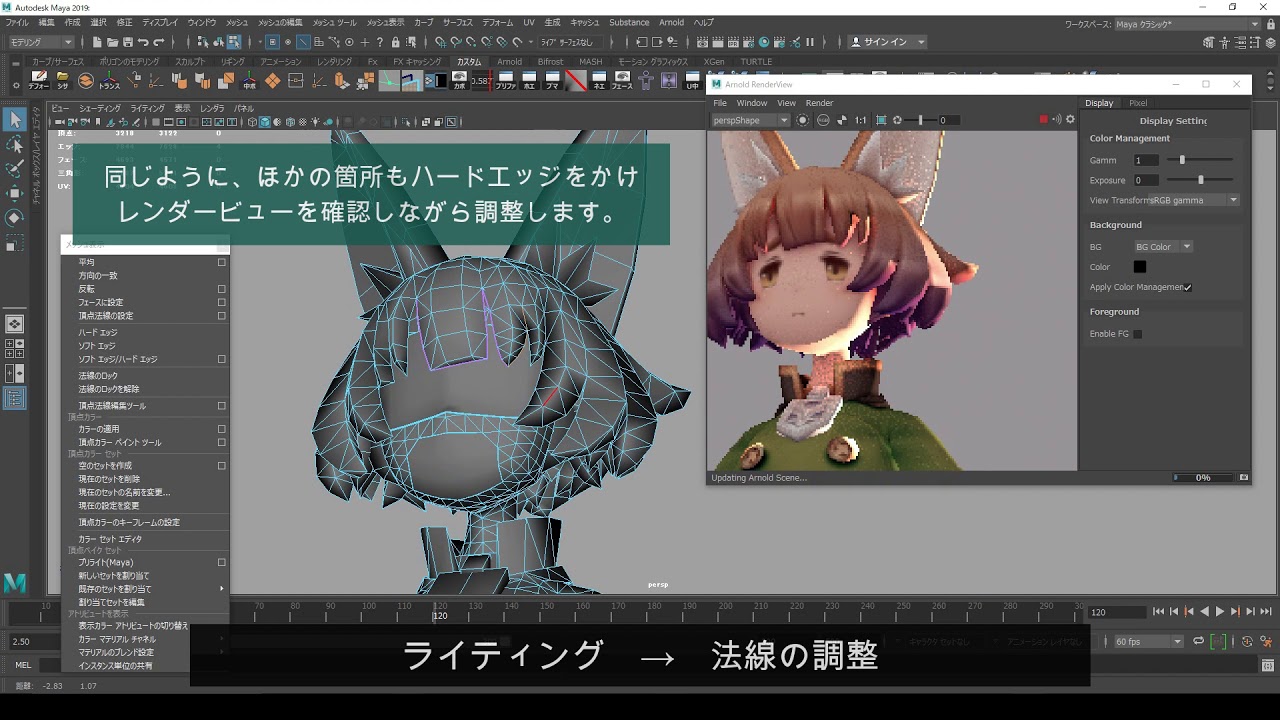Click the 1:1 zoom icon in RenderView
The image size is (1280, 720).
tap(860, 120)
